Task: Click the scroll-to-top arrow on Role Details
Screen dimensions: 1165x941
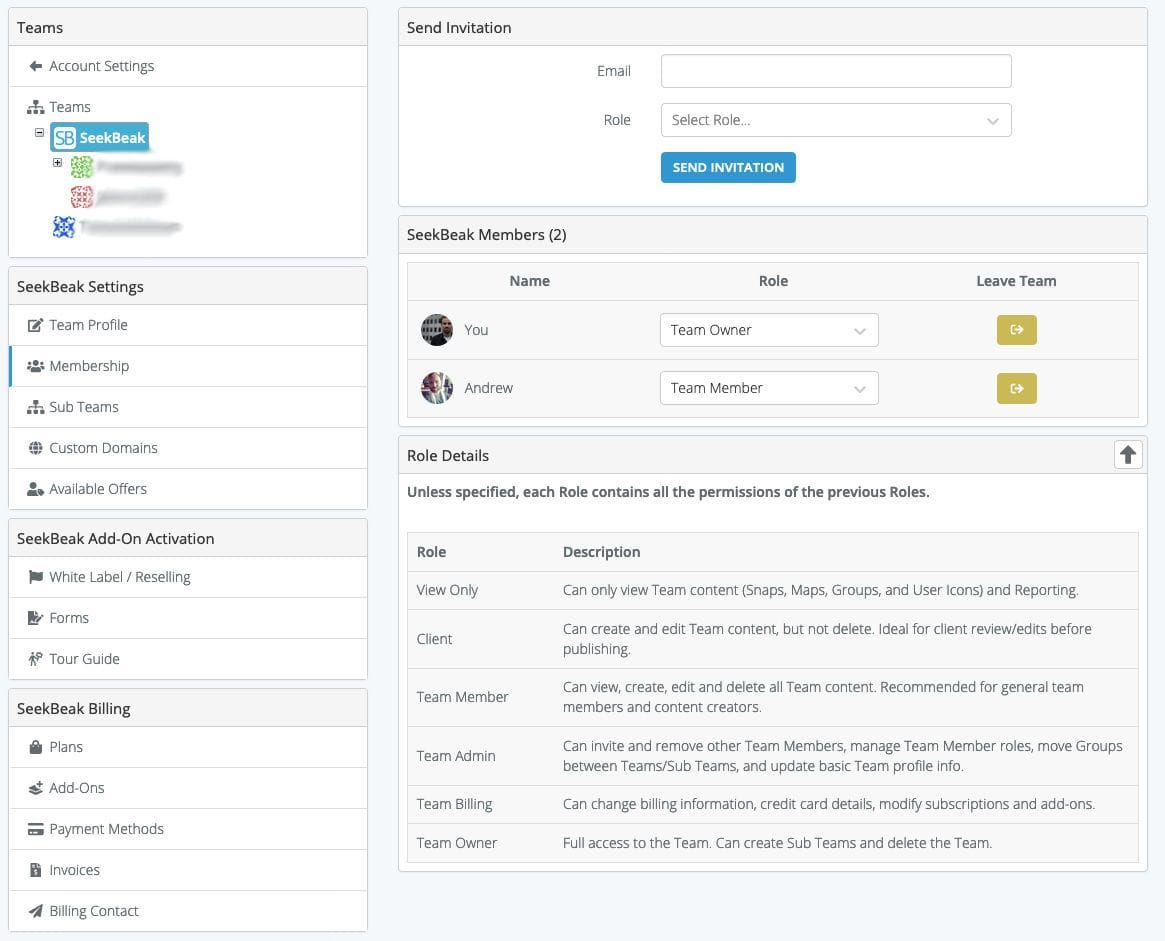Action: [x=1128, y=454]
